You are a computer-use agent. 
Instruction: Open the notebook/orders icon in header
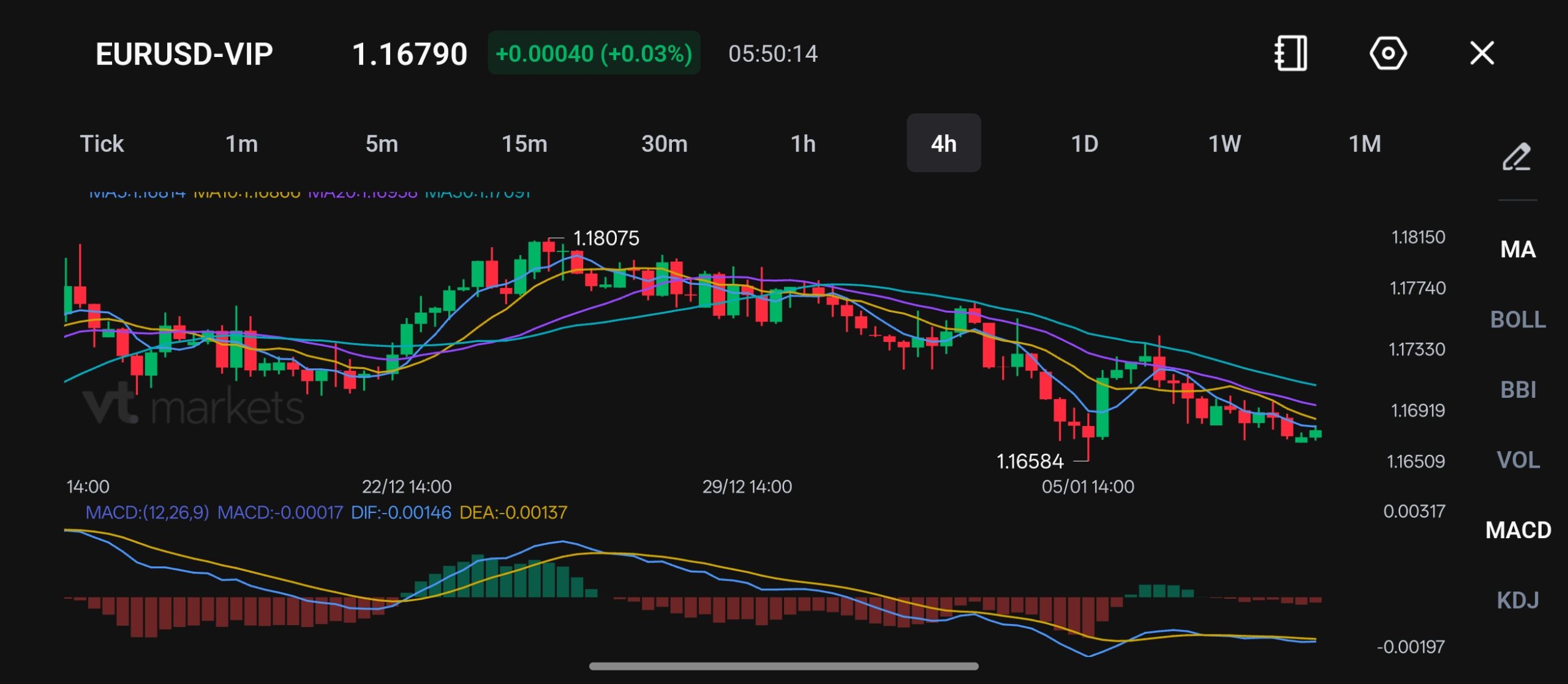coord(1291,53)
